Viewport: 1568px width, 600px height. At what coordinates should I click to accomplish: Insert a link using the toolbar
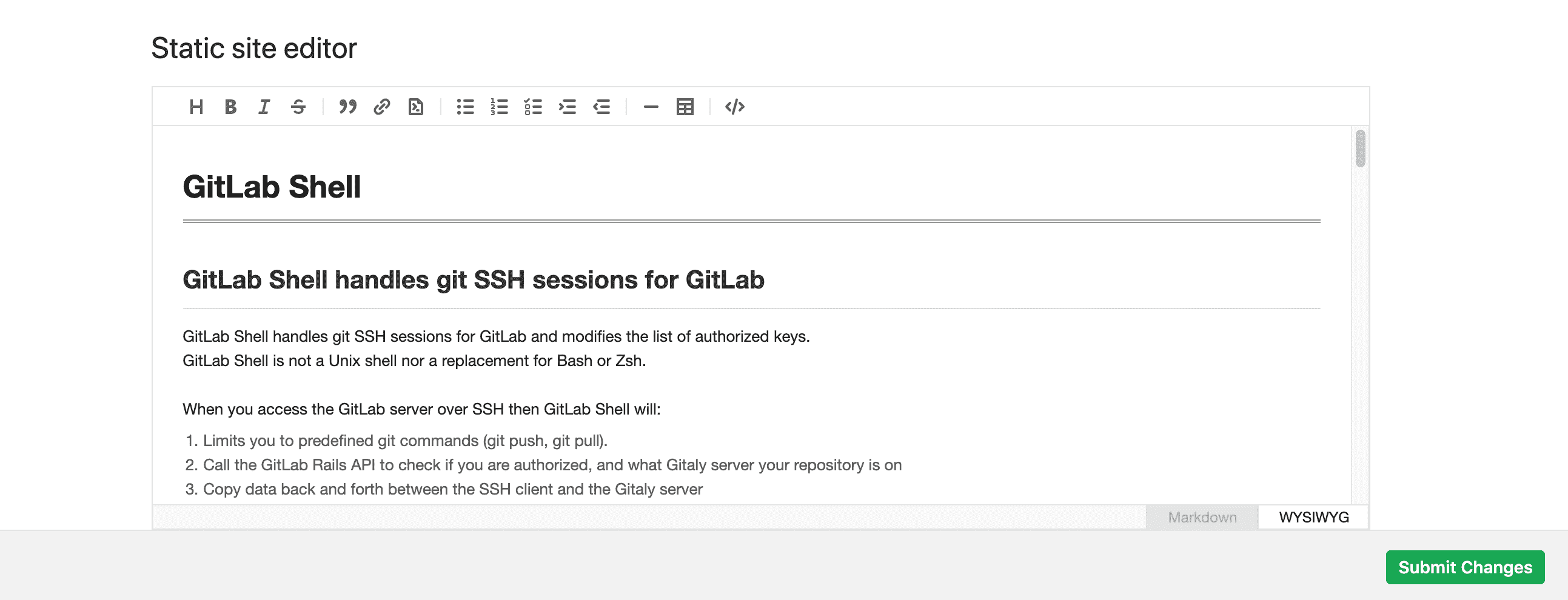pyautogui.click(x=381, y=107)
